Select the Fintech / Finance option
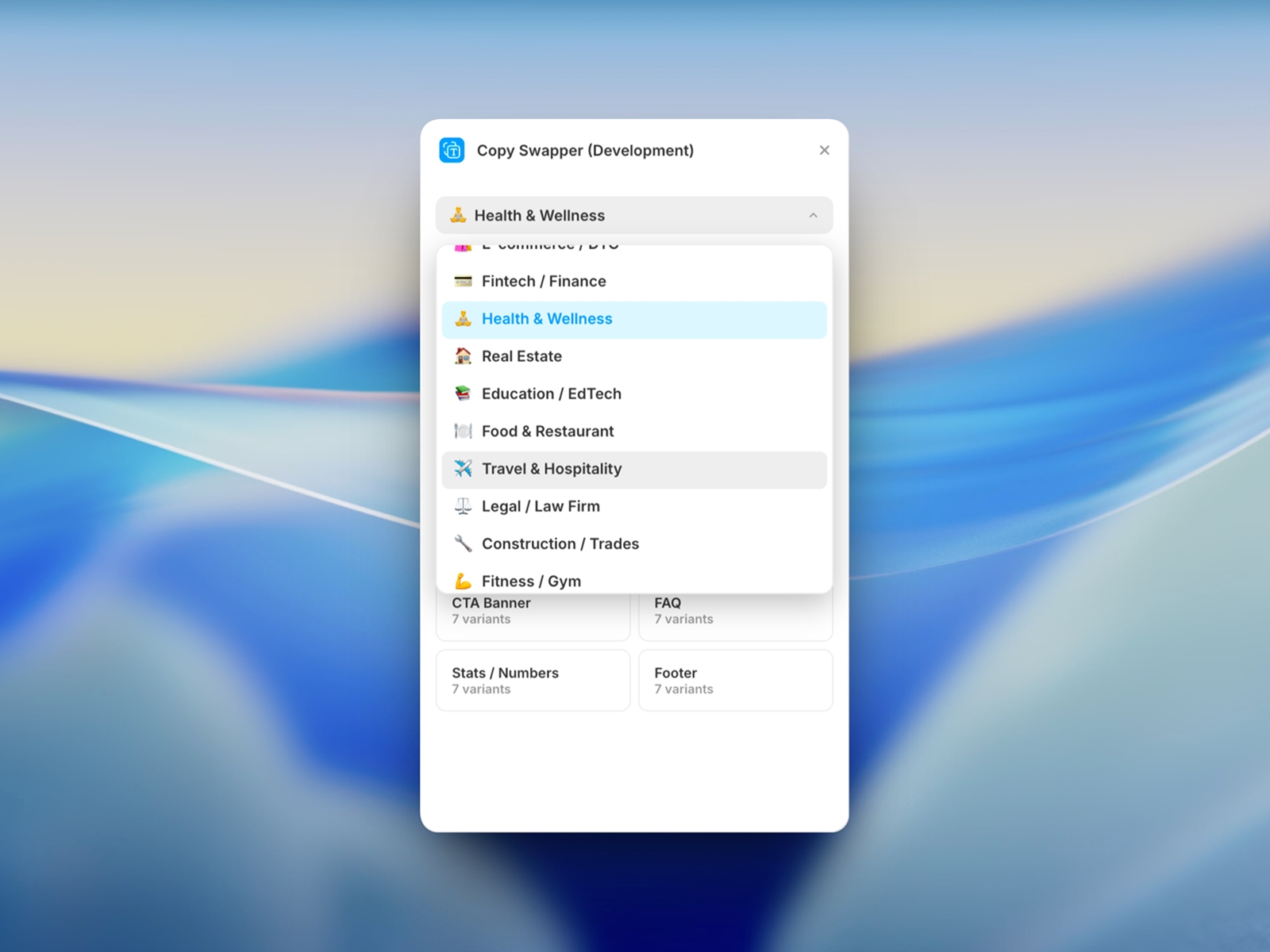Viewport: 1270px width, 952px height. (545, 281)
